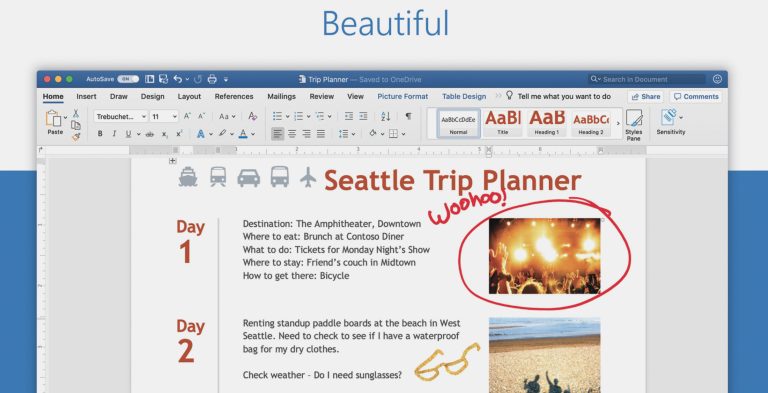Click the Save icon in title bar
Viewport: 768px width, 393px height.
point(163,79)
